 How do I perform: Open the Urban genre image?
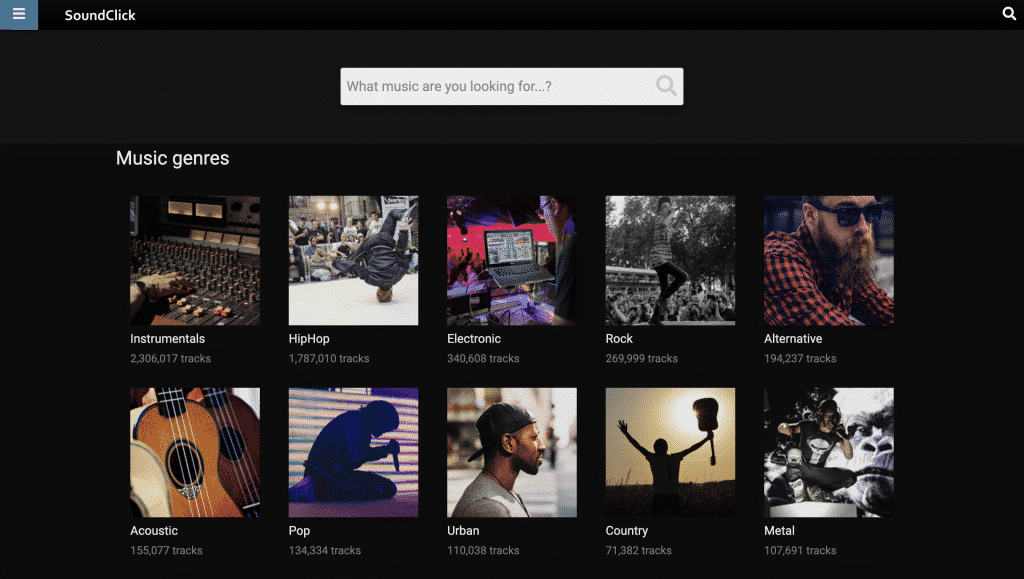pyautogui.click(x=512, y=452)
